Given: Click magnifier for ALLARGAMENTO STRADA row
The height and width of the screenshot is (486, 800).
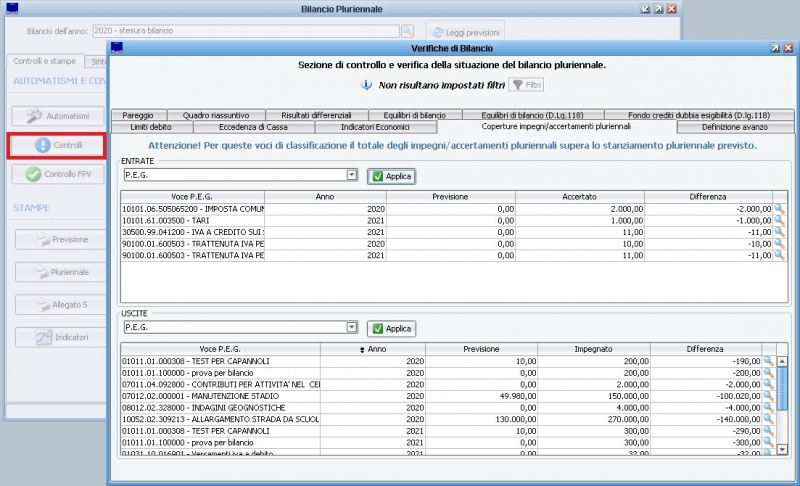Looking at the screenshot, I should tap(769, 420).
